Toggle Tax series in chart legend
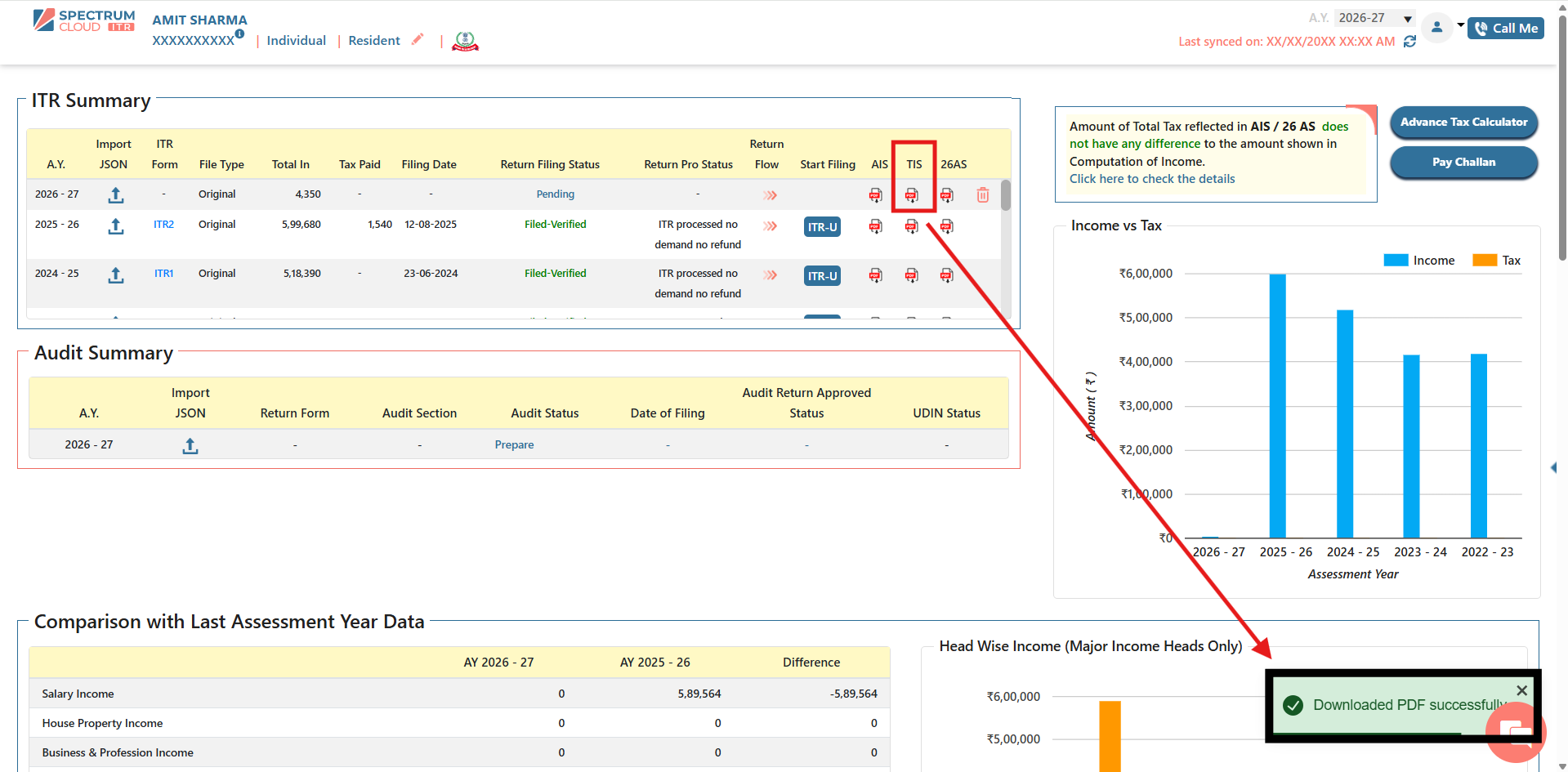 pos(1495,261)
